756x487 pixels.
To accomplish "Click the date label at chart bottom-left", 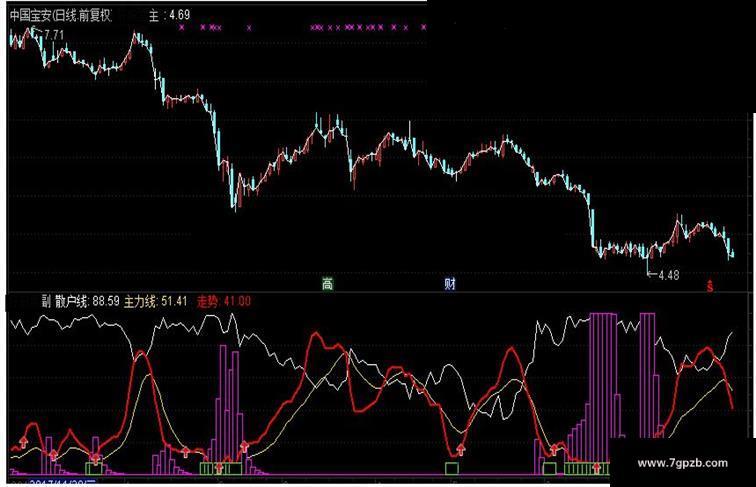I will [62, 483].
